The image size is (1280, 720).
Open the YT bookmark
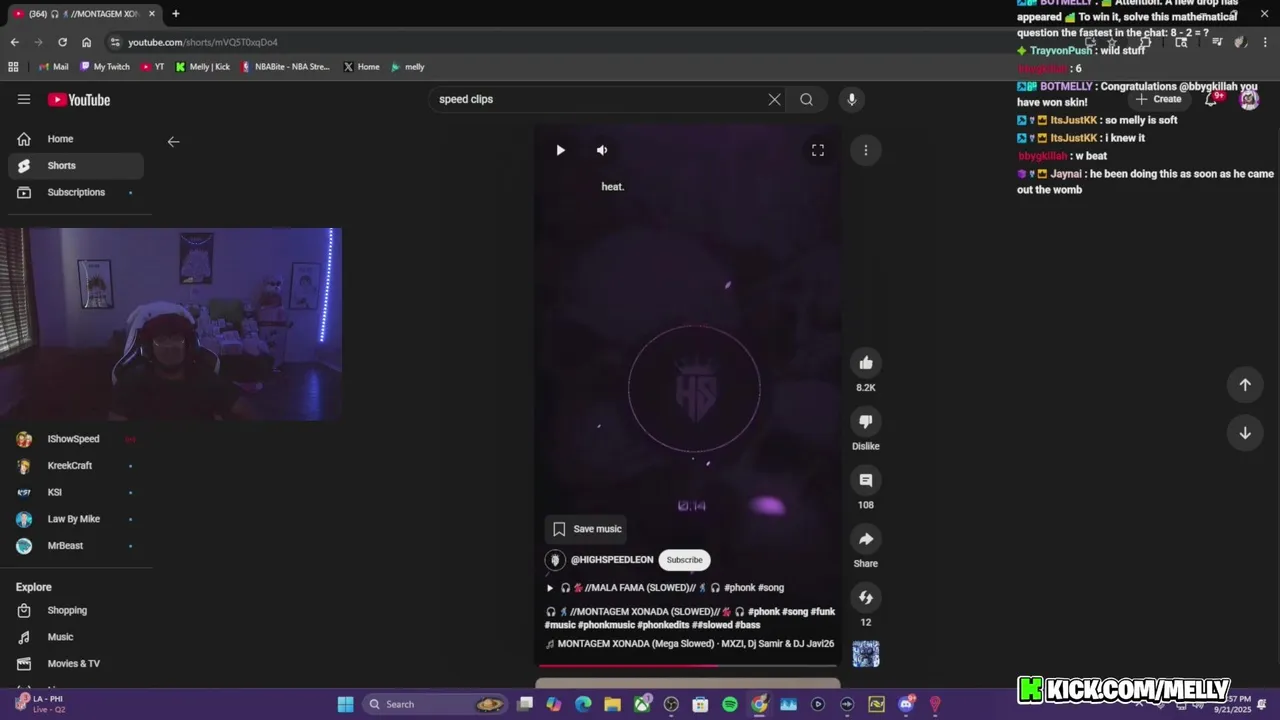click(x=153, y=67)
